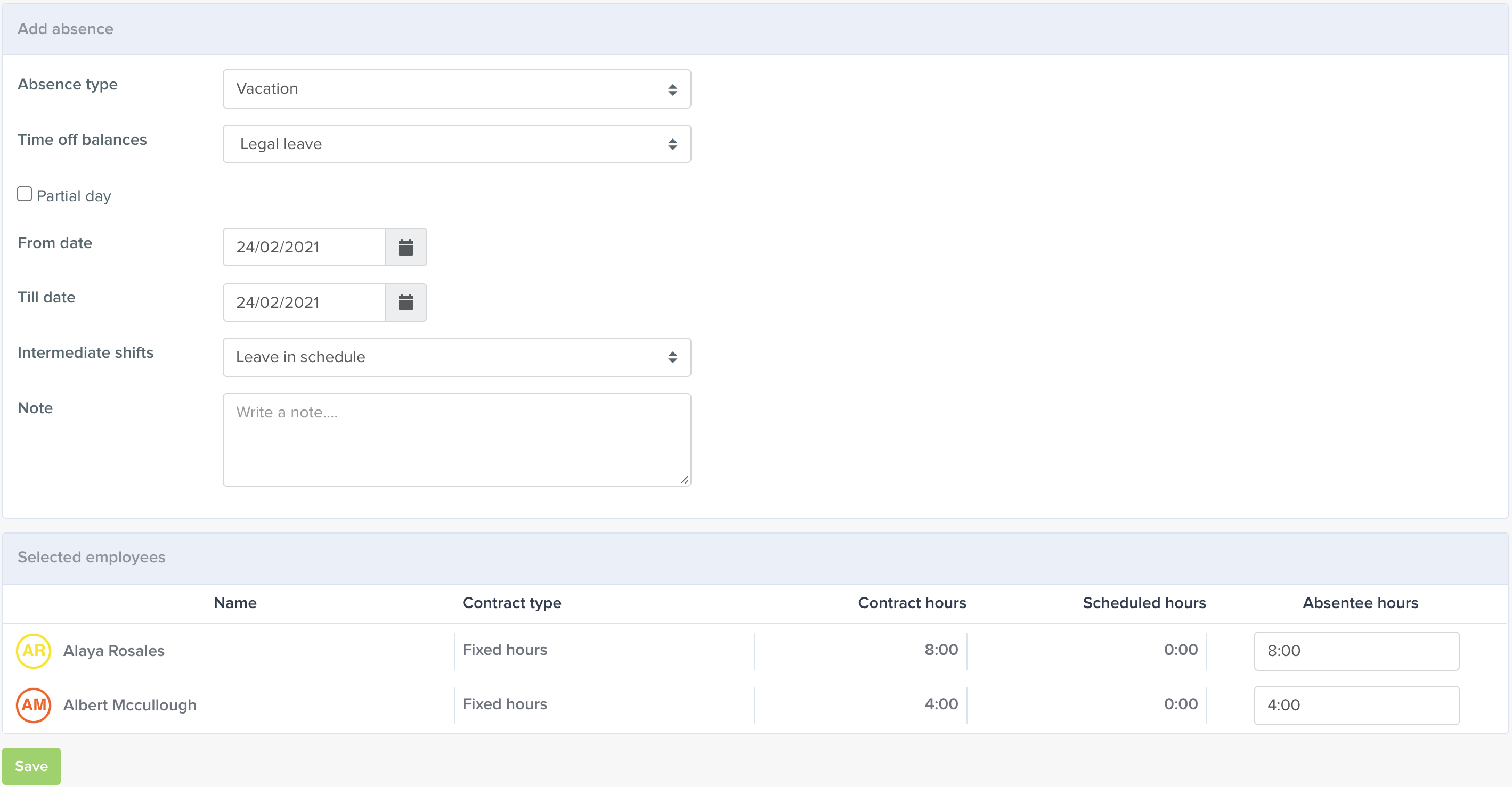Click the Note label
The width and height of the screenshot is (1512, 787).
point(35,408)
